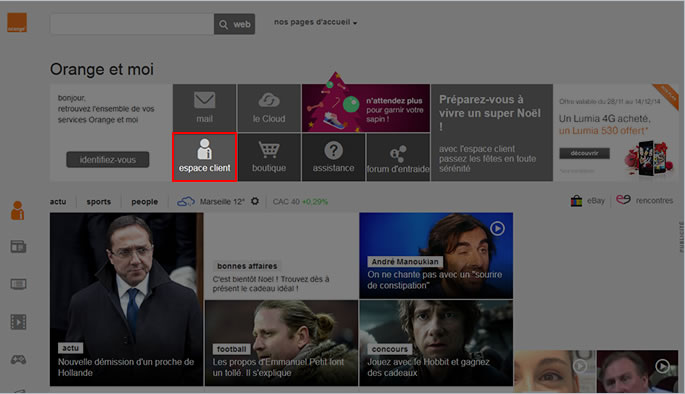Click the search input field
This screenshot has width=685, height=394.
pyautogui.click(x=132, y=24)
